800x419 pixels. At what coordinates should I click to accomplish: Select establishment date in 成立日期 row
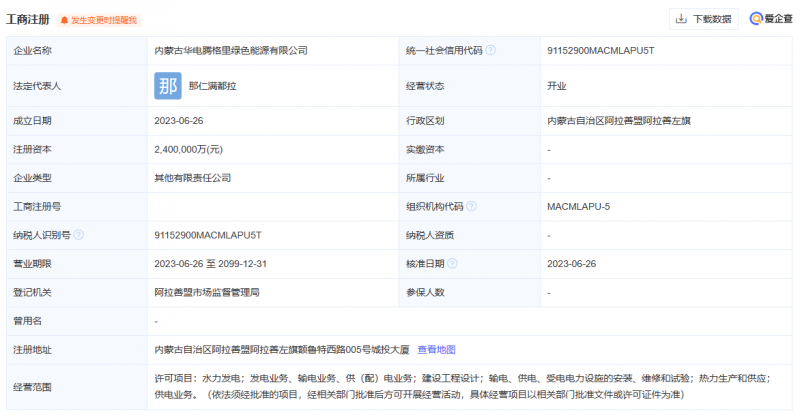tap(179, 121)
